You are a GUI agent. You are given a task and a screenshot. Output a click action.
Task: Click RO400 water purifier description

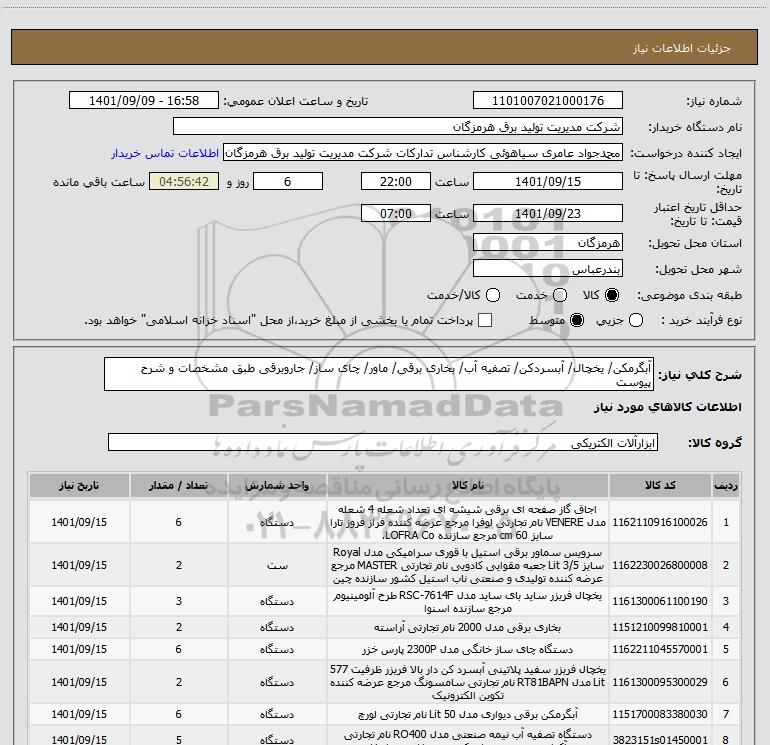click(468, 738)
